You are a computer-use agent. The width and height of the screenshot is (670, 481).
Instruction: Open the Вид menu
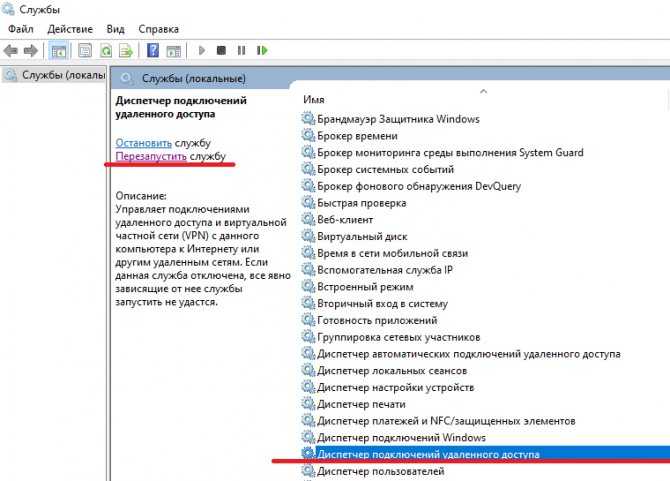pos(115,29)
